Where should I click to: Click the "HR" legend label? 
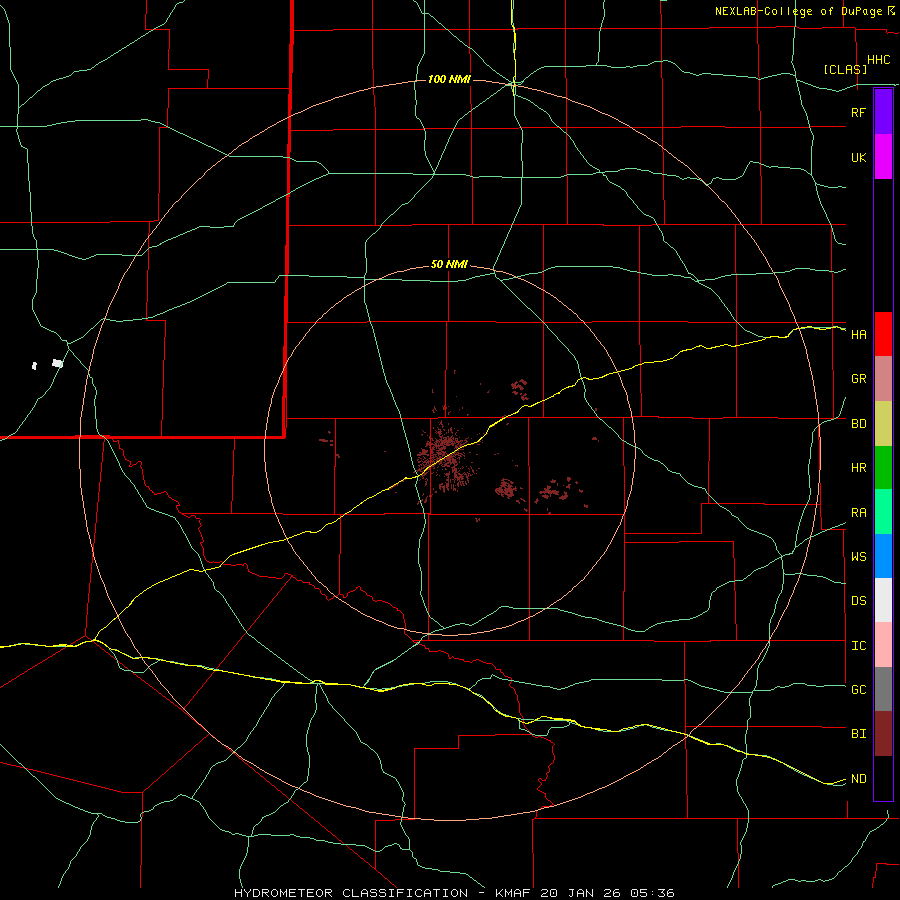click(858, 468)
